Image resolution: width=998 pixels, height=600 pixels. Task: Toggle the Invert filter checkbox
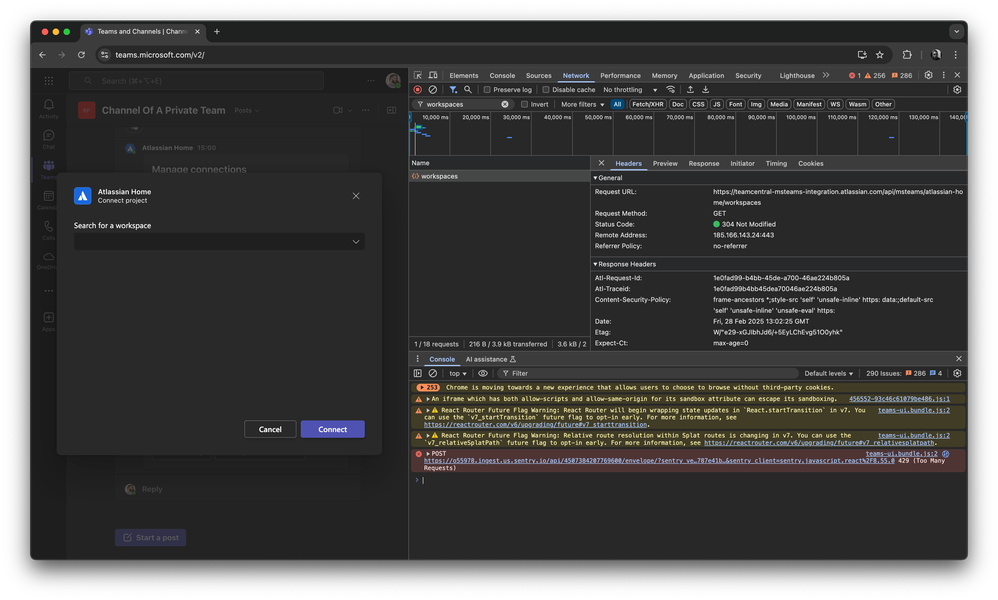[526, 104]
